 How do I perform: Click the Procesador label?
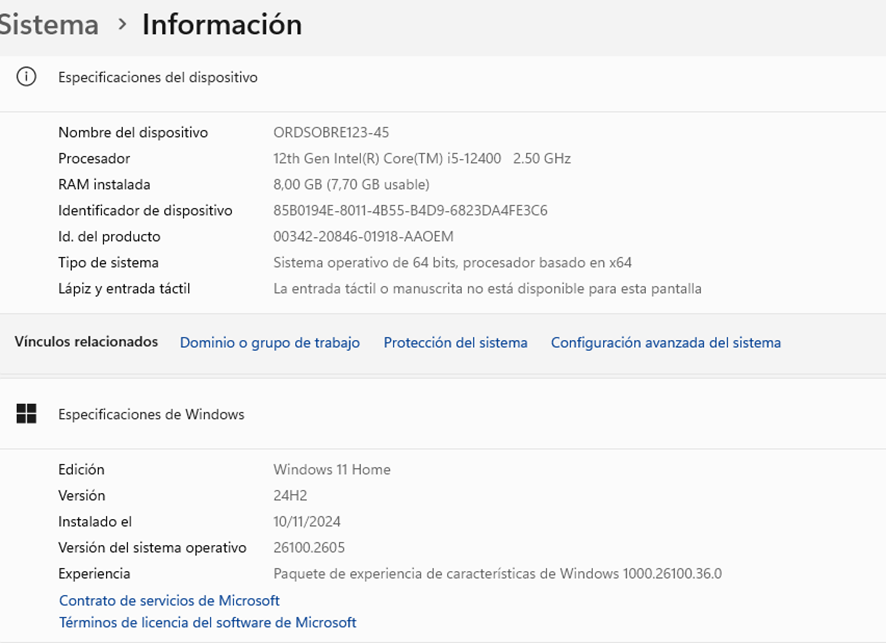coord(94,158)
